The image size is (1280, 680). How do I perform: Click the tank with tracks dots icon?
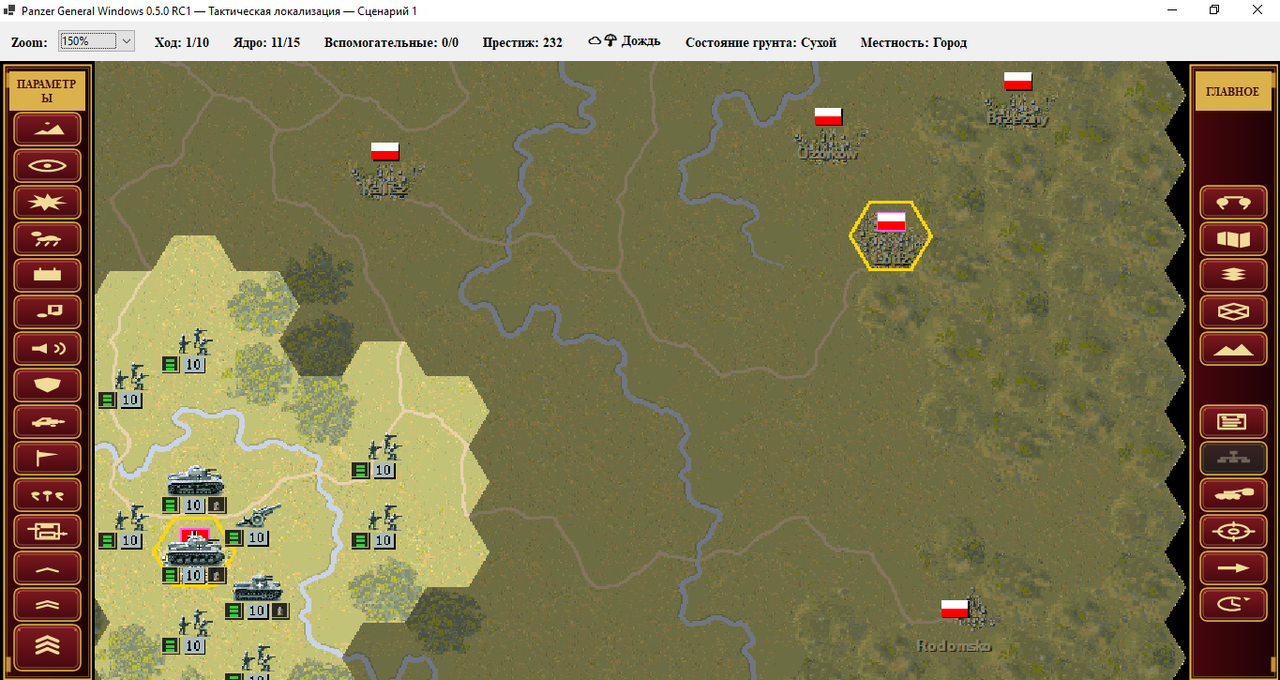click(47, 238)
